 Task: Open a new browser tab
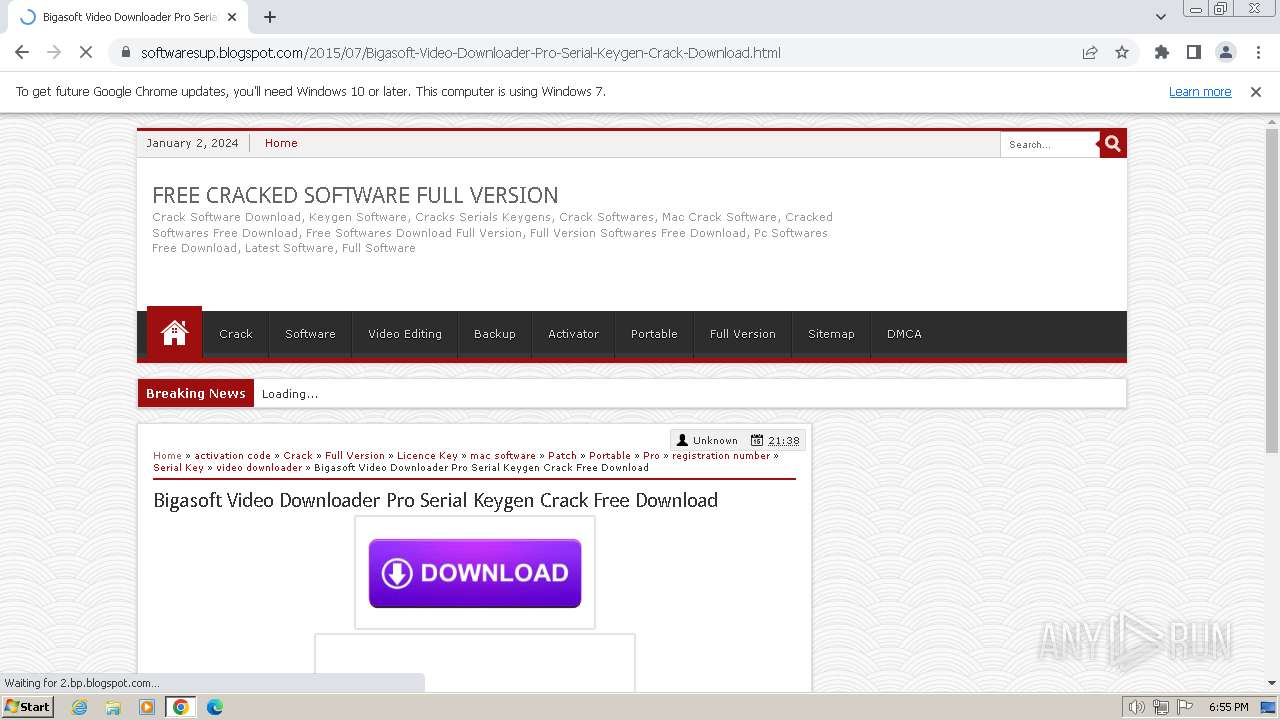coord(270,17)
